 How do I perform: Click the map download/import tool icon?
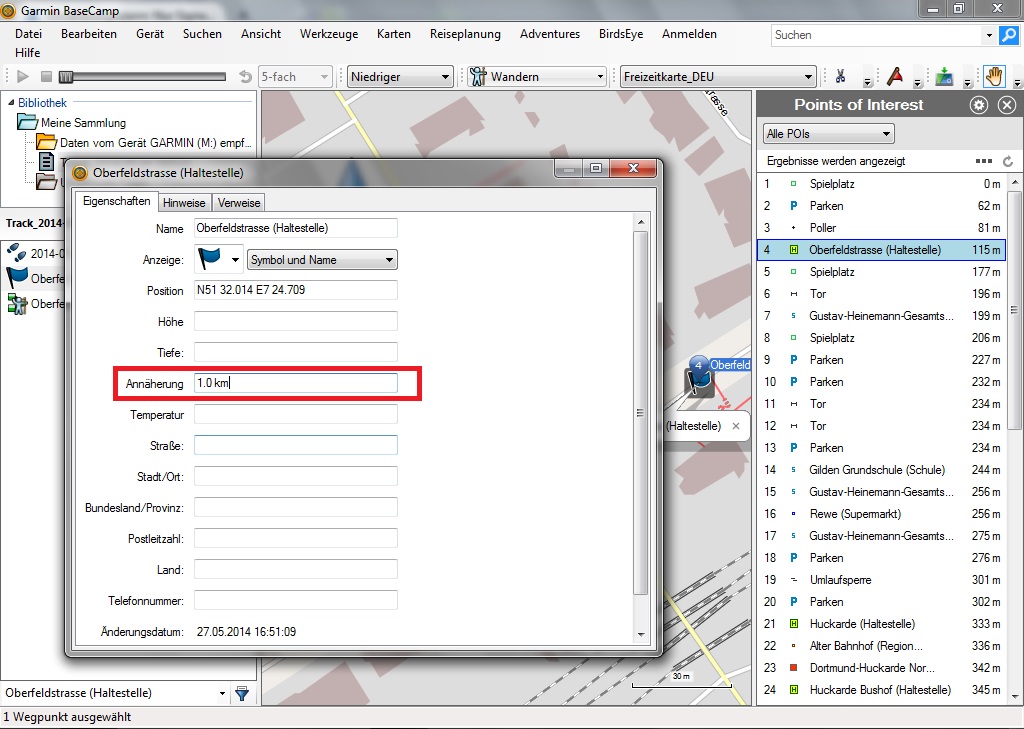coord(944,76)
